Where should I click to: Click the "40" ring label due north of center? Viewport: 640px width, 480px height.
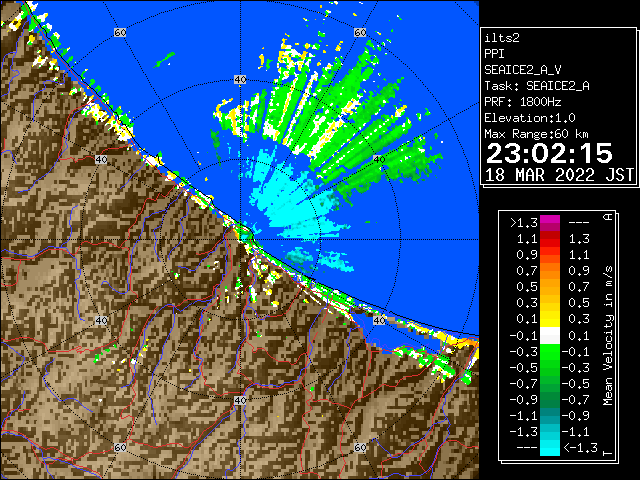click(x=240, y=80)
